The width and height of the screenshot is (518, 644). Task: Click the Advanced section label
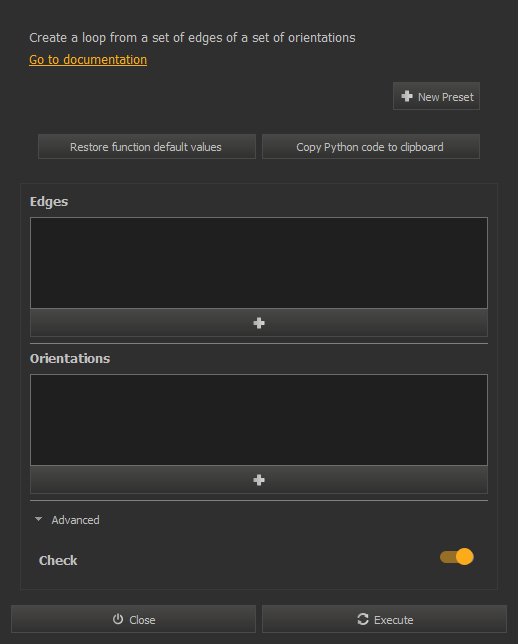[76, 520]
